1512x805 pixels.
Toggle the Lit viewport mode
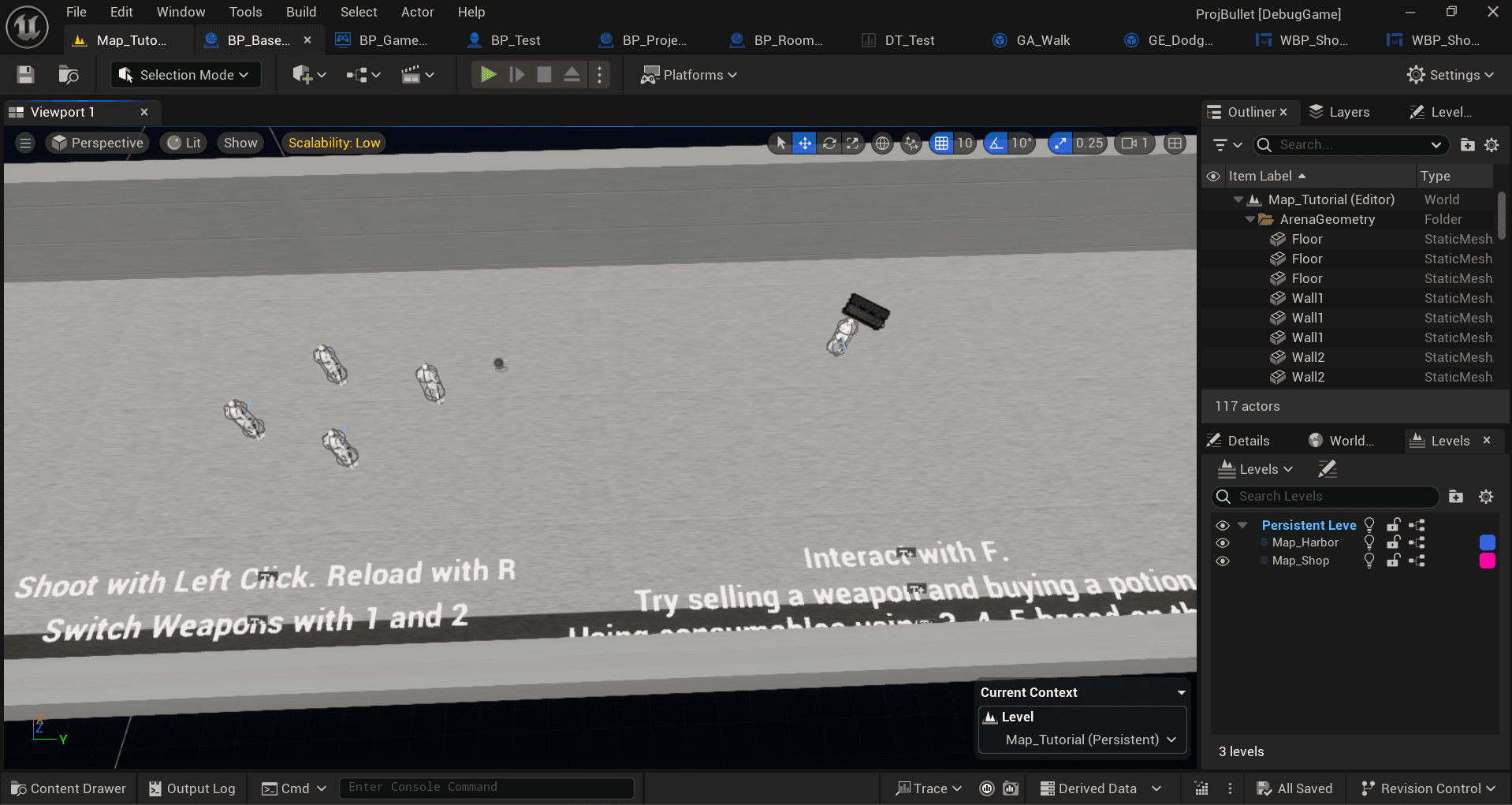click(183, 143)
